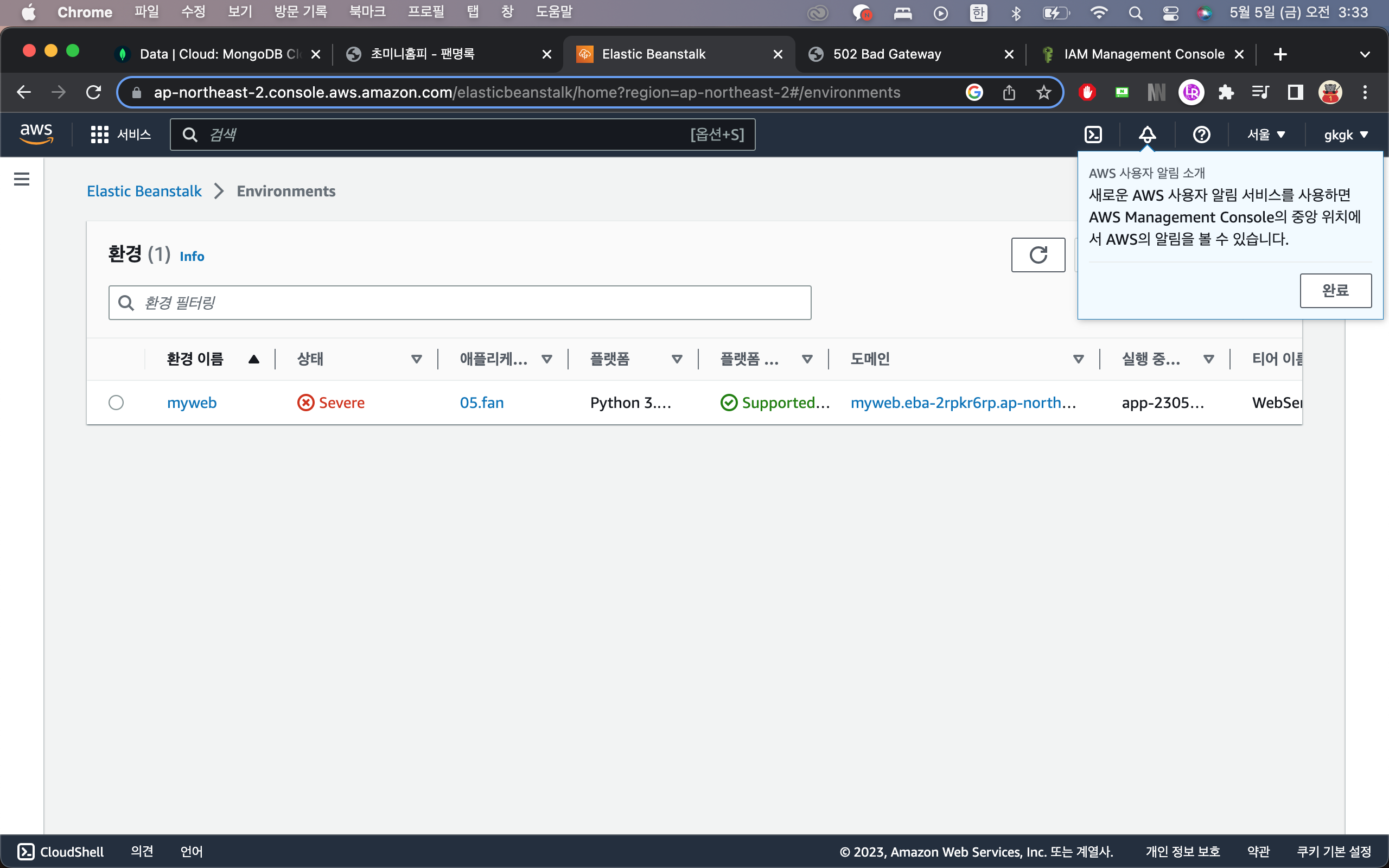Open the CloudShell icon in the footer
This screenshot has width=1389, height=868.
click(26, 851)
